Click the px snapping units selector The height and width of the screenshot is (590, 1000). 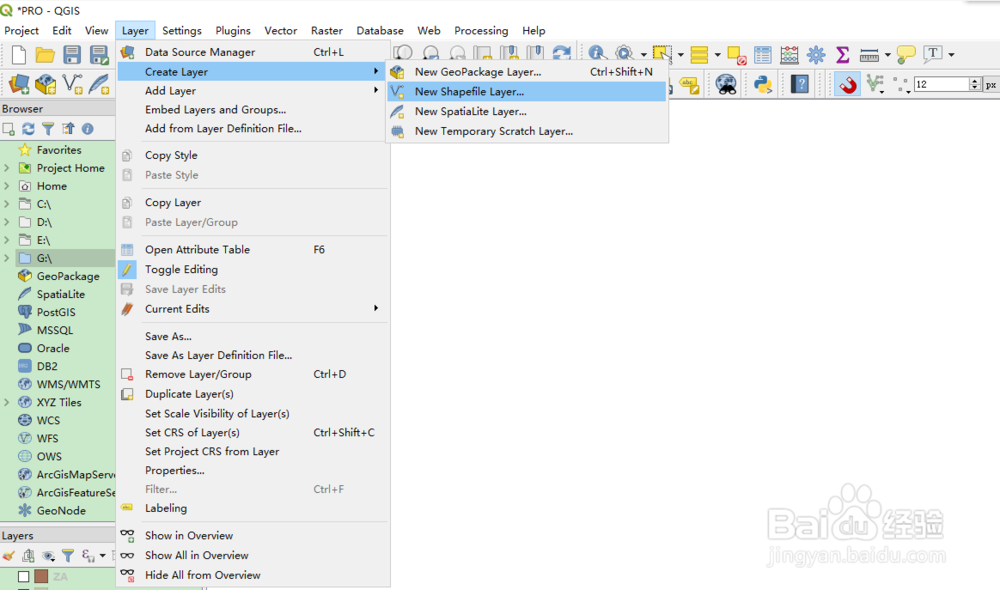point(991,84)
